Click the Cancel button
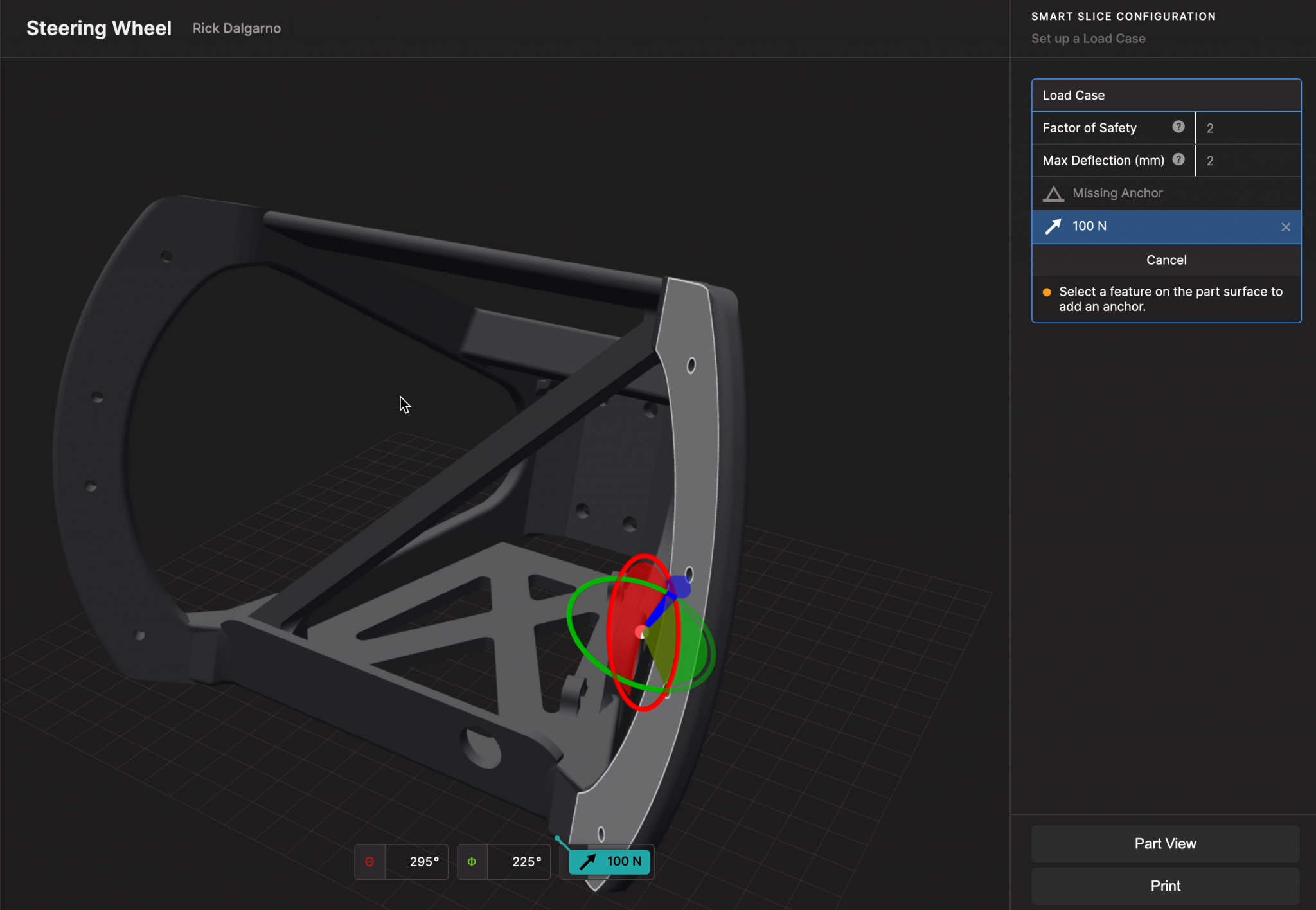The height and width of the screenshot is (910, 1316). [x=1166, y=260]
